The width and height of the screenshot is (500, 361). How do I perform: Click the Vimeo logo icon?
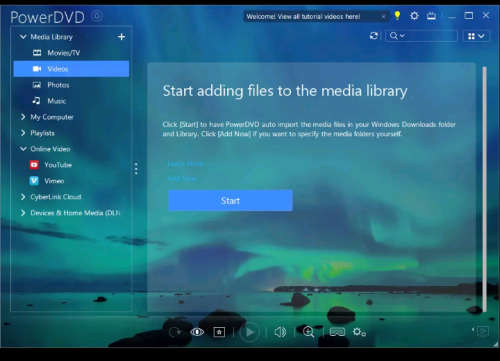pos(34,181)
